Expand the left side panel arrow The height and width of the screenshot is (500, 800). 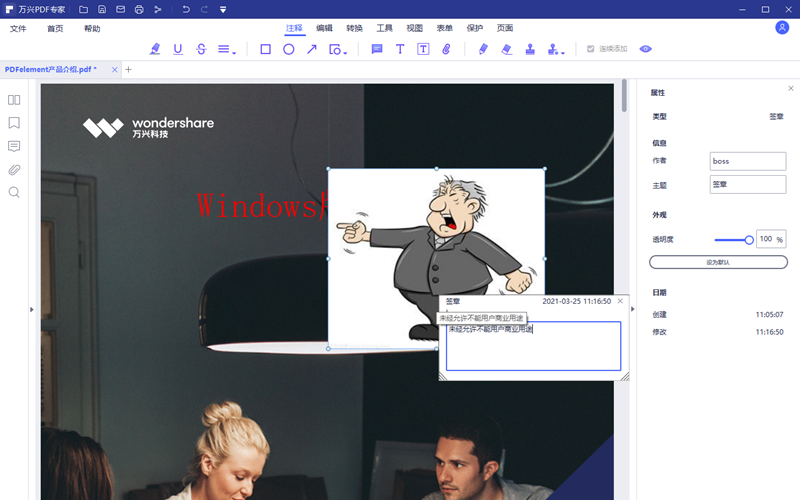tap(31, 309)
